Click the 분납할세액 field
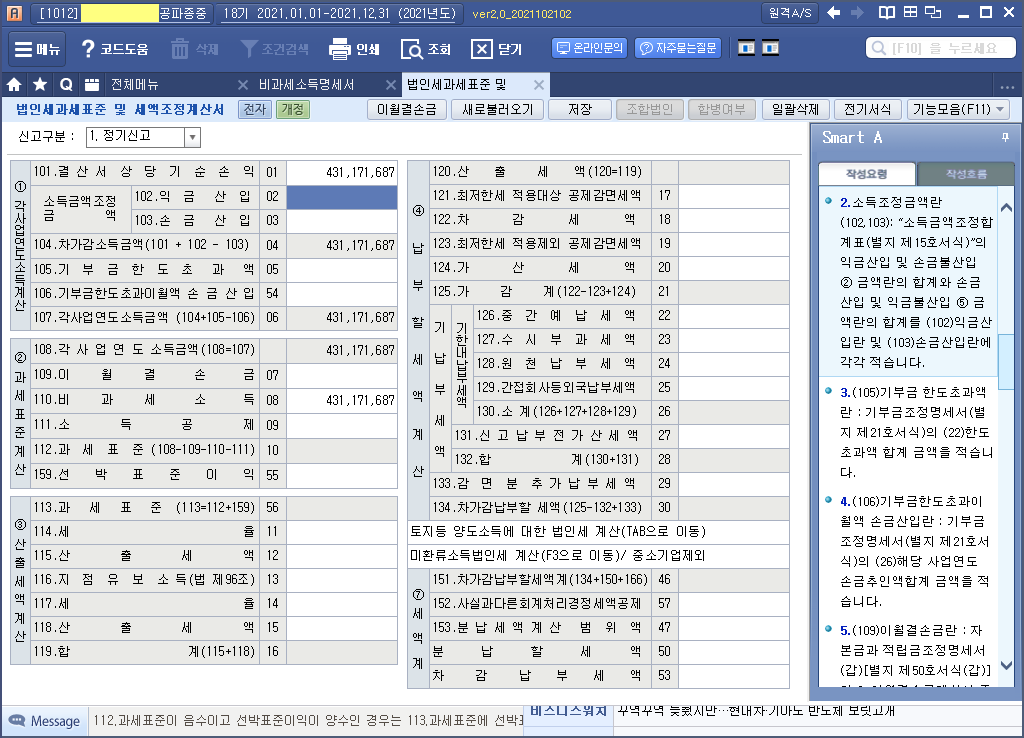 (733, 652)
